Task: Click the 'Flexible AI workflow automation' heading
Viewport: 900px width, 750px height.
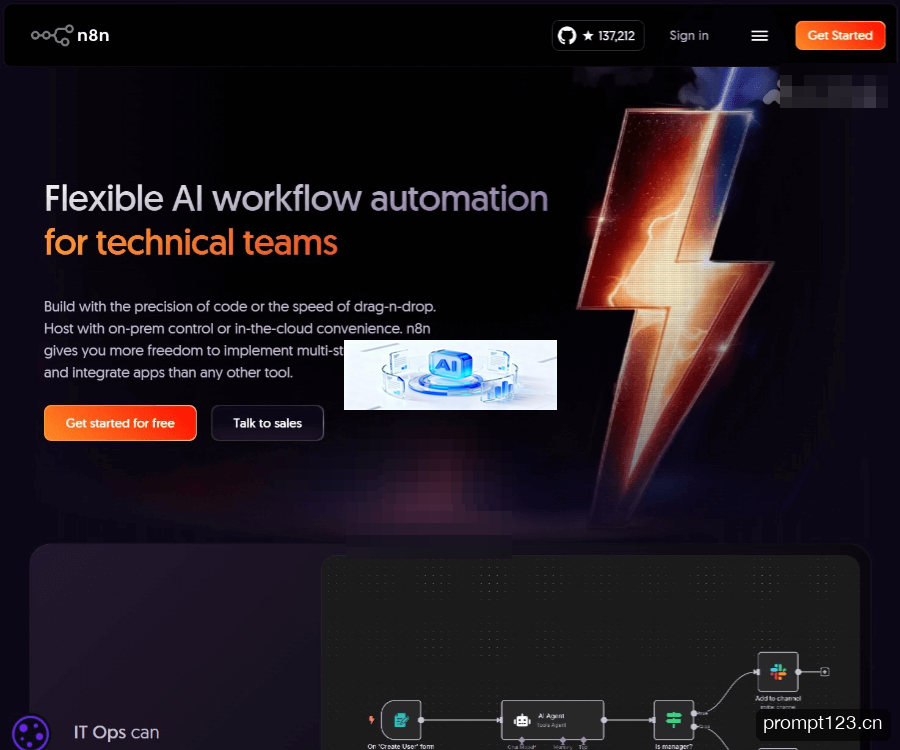Action: click(296, 199)
